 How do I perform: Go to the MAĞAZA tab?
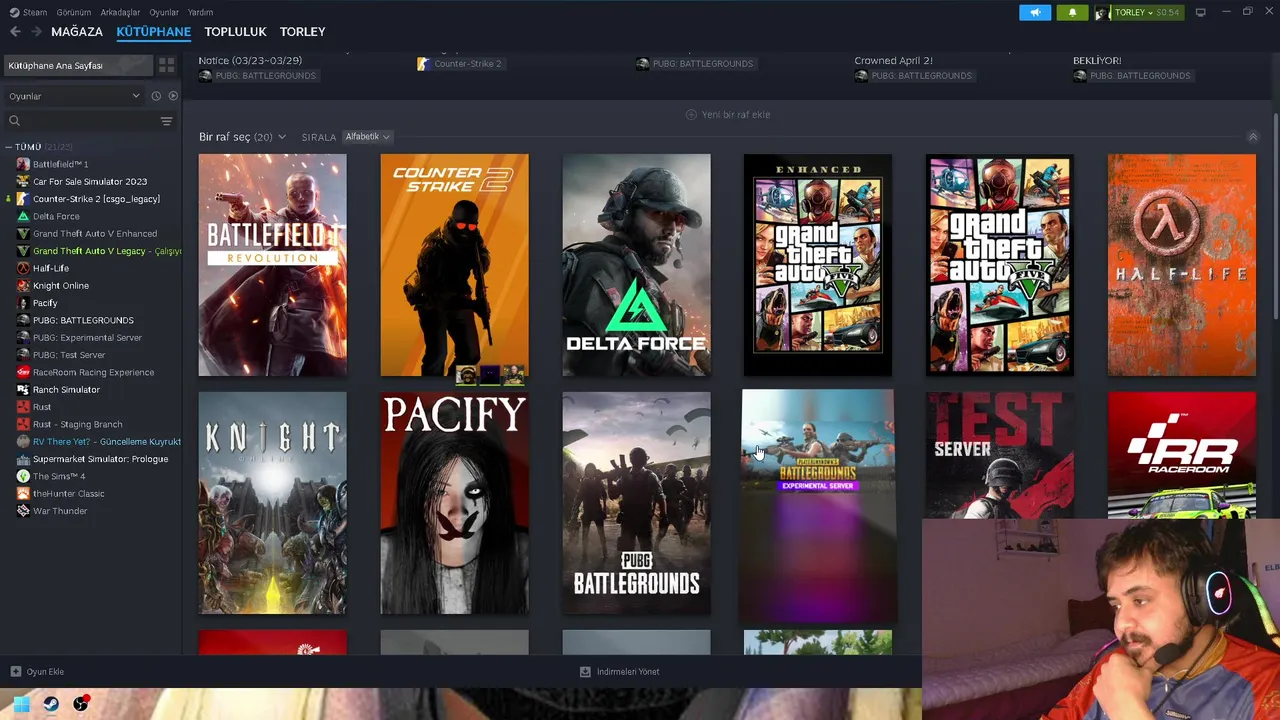[x=77, y=32]
